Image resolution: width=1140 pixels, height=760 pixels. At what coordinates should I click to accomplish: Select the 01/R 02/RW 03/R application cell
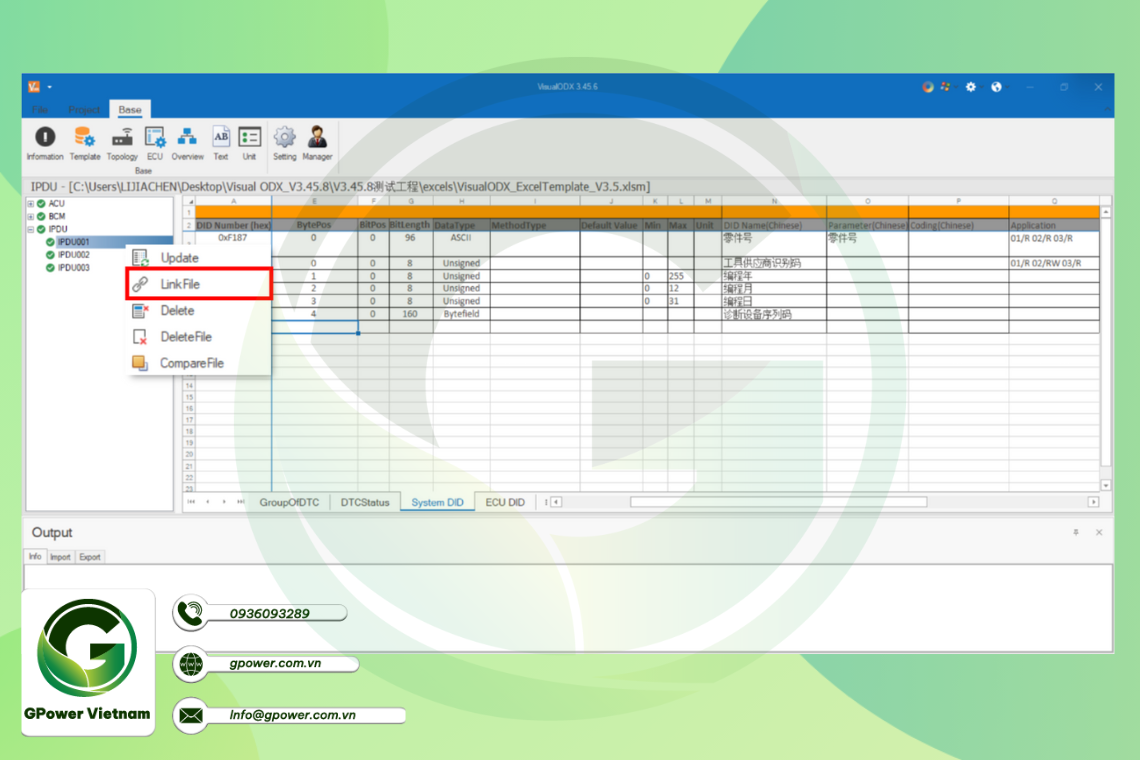[x=1053, y=263]
